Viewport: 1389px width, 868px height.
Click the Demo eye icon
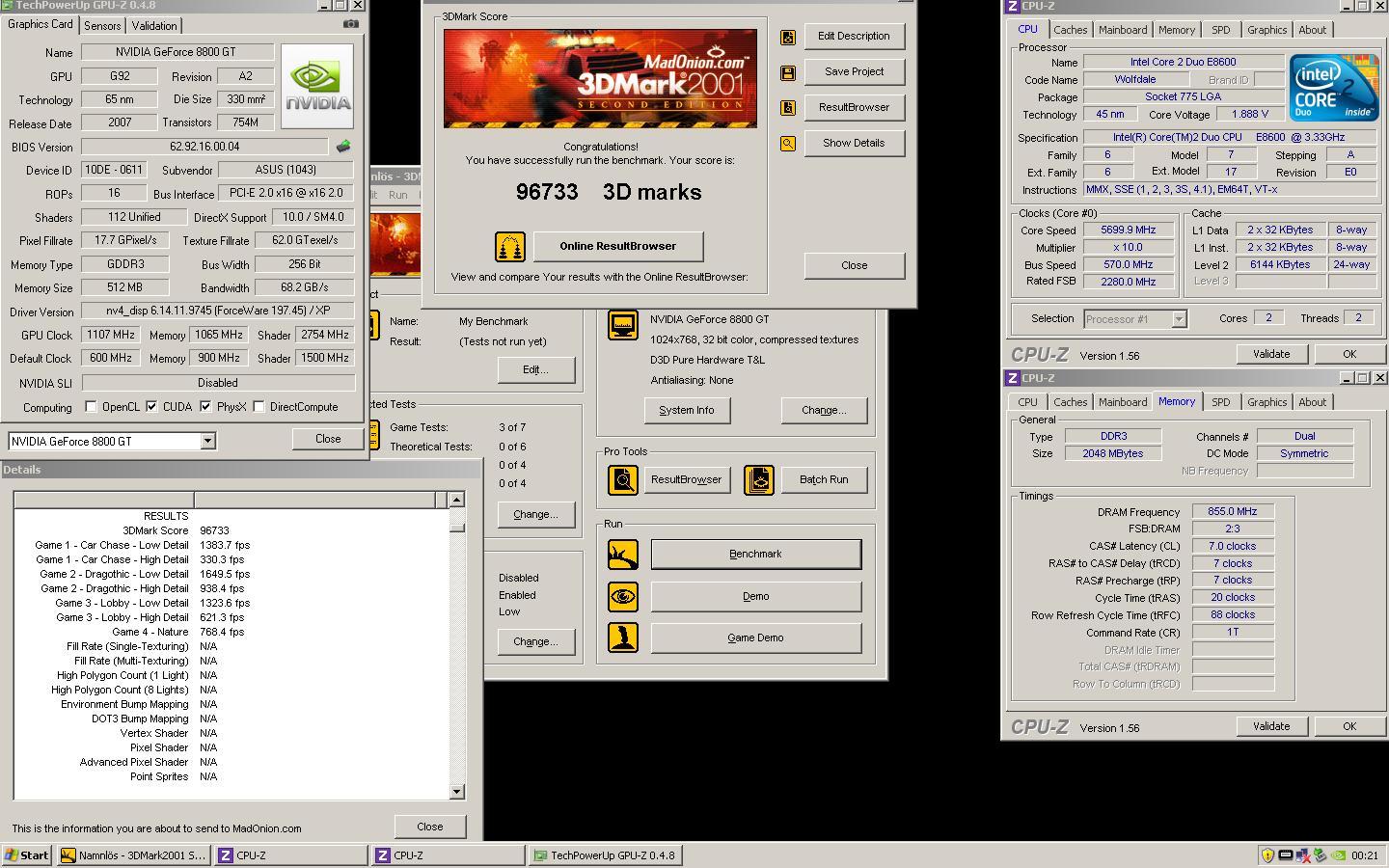point(623,596)
